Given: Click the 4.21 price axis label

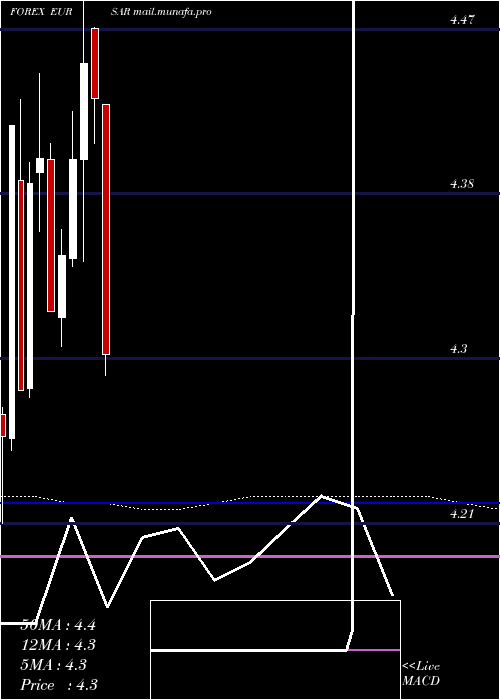Looking at the screenshot, I should (462, 514).
